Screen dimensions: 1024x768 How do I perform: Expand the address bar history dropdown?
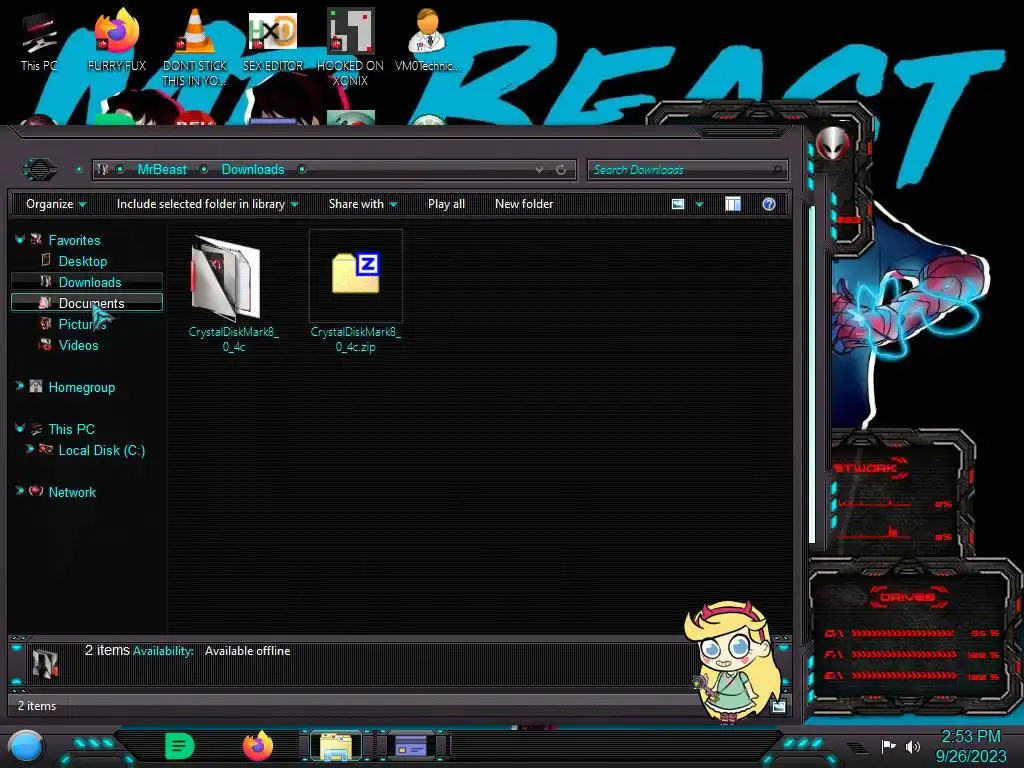(x=539, y=170)
